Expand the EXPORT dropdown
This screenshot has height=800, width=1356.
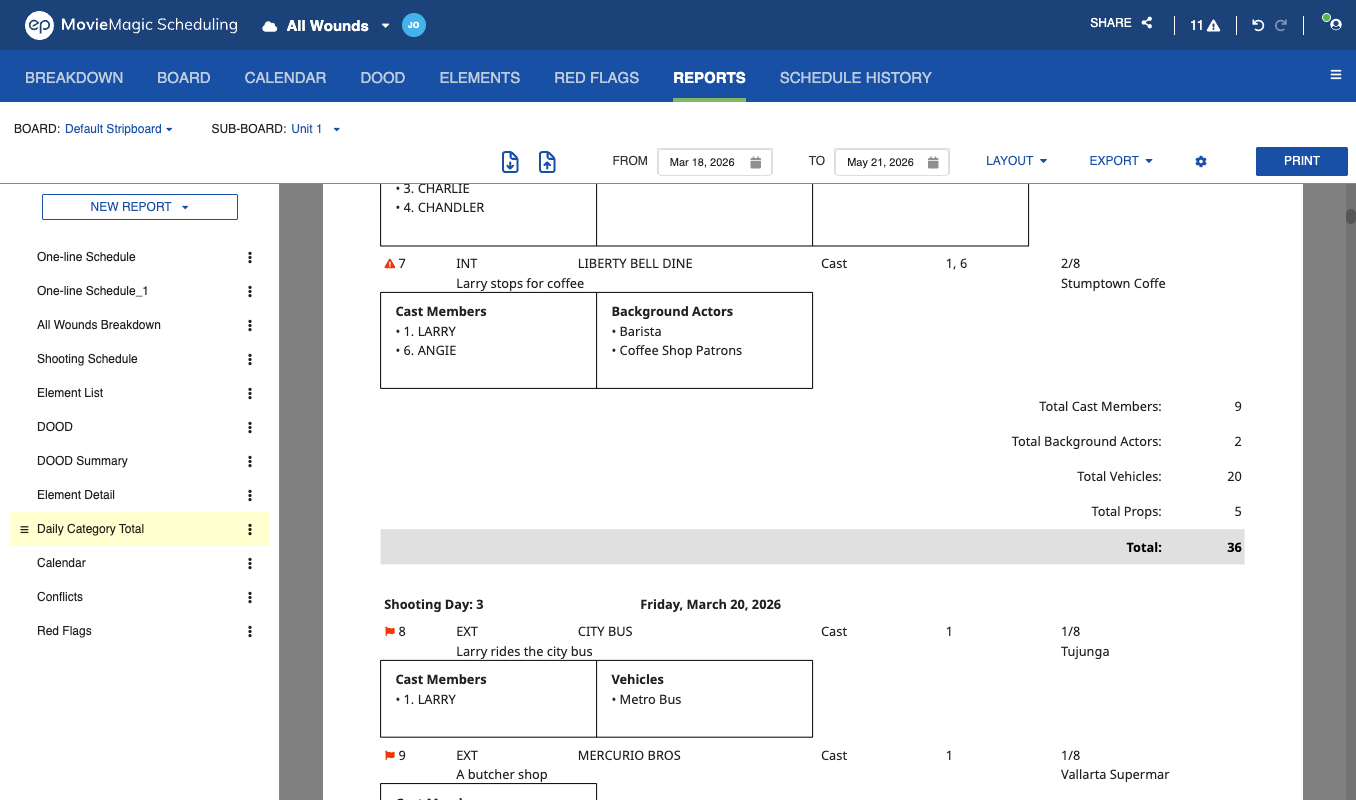point(1121,161)
